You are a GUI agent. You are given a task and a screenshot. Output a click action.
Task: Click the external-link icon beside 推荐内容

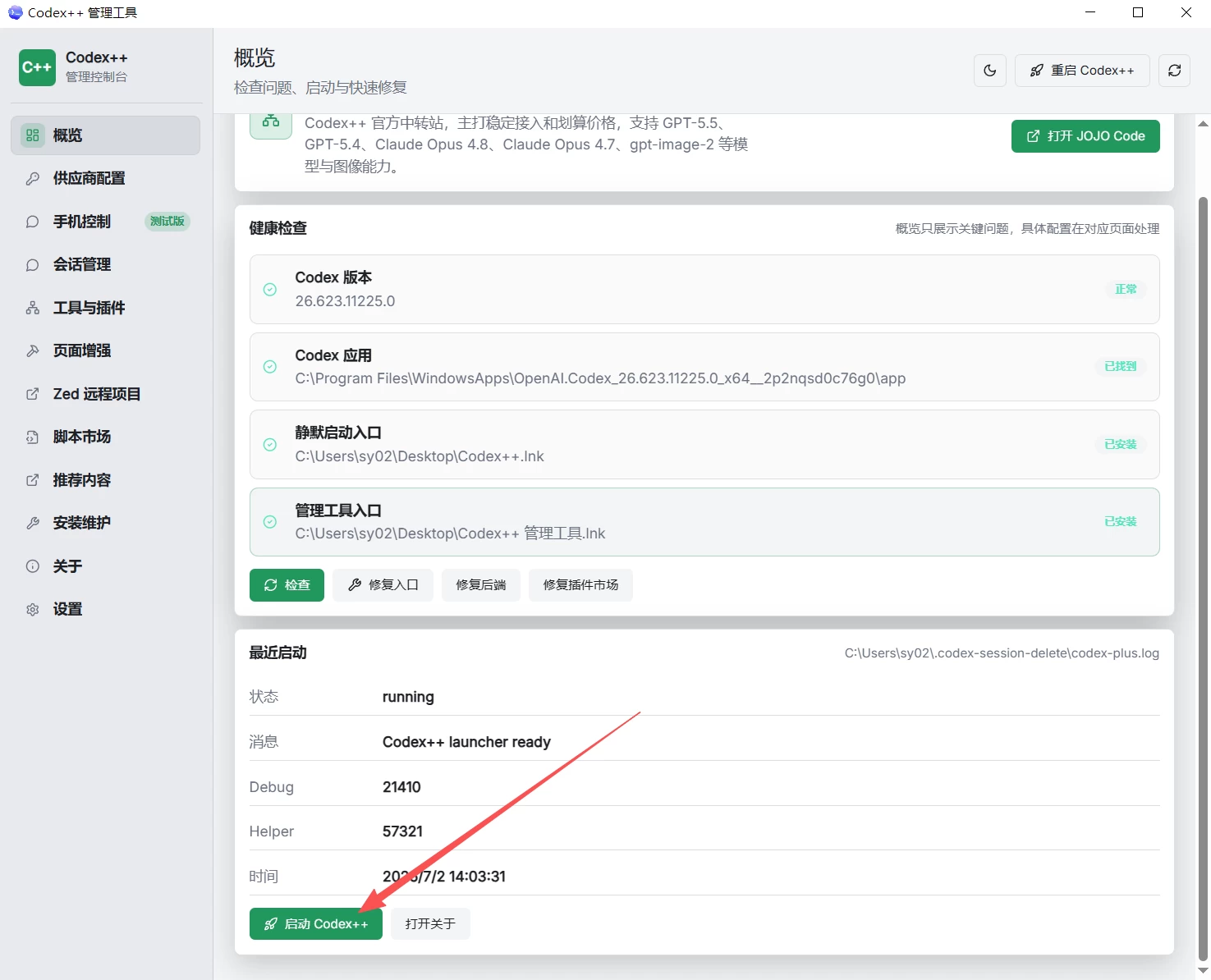pyautogui.click(x=33, y=480)
